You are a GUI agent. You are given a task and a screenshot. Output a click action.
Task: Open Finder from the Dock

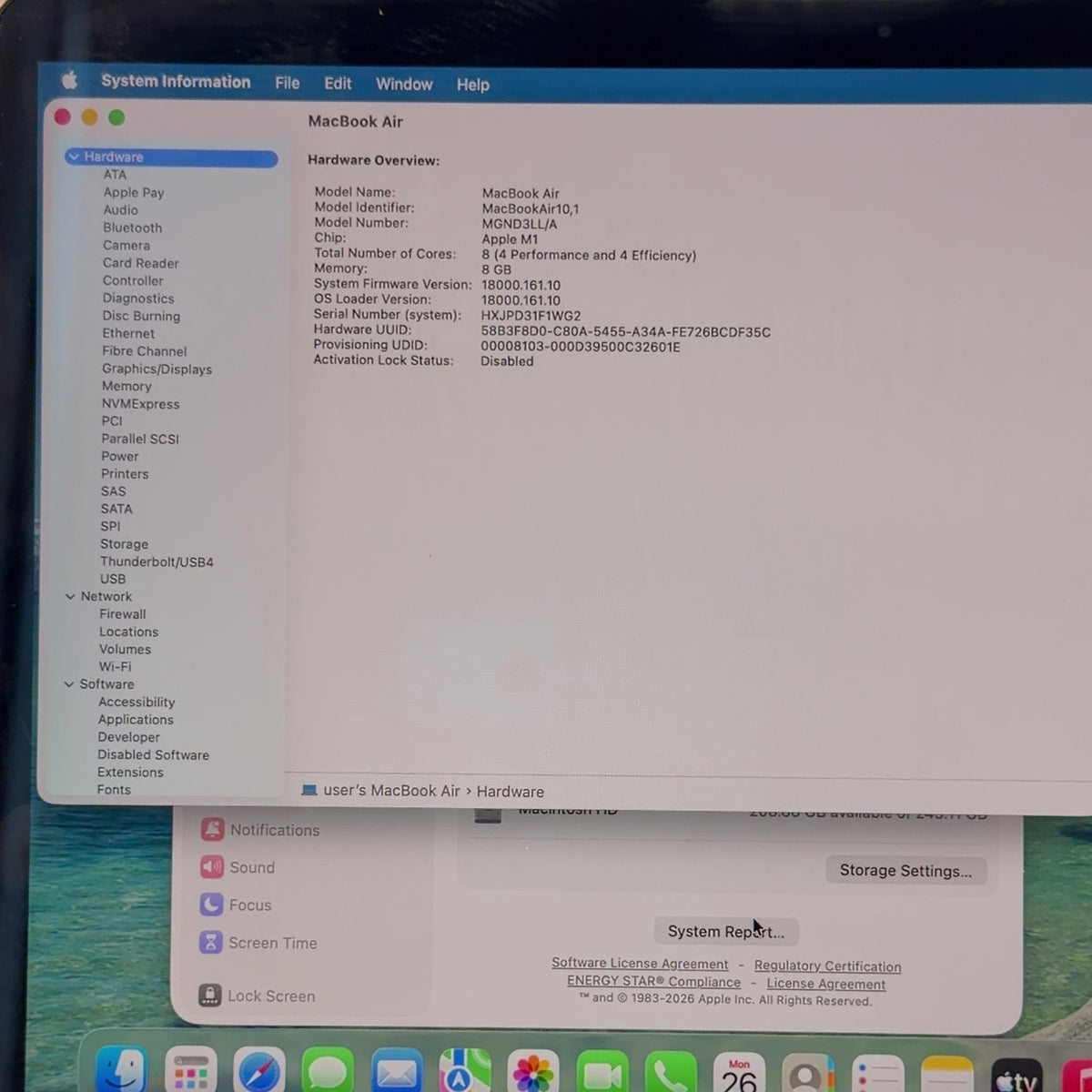122,1070
